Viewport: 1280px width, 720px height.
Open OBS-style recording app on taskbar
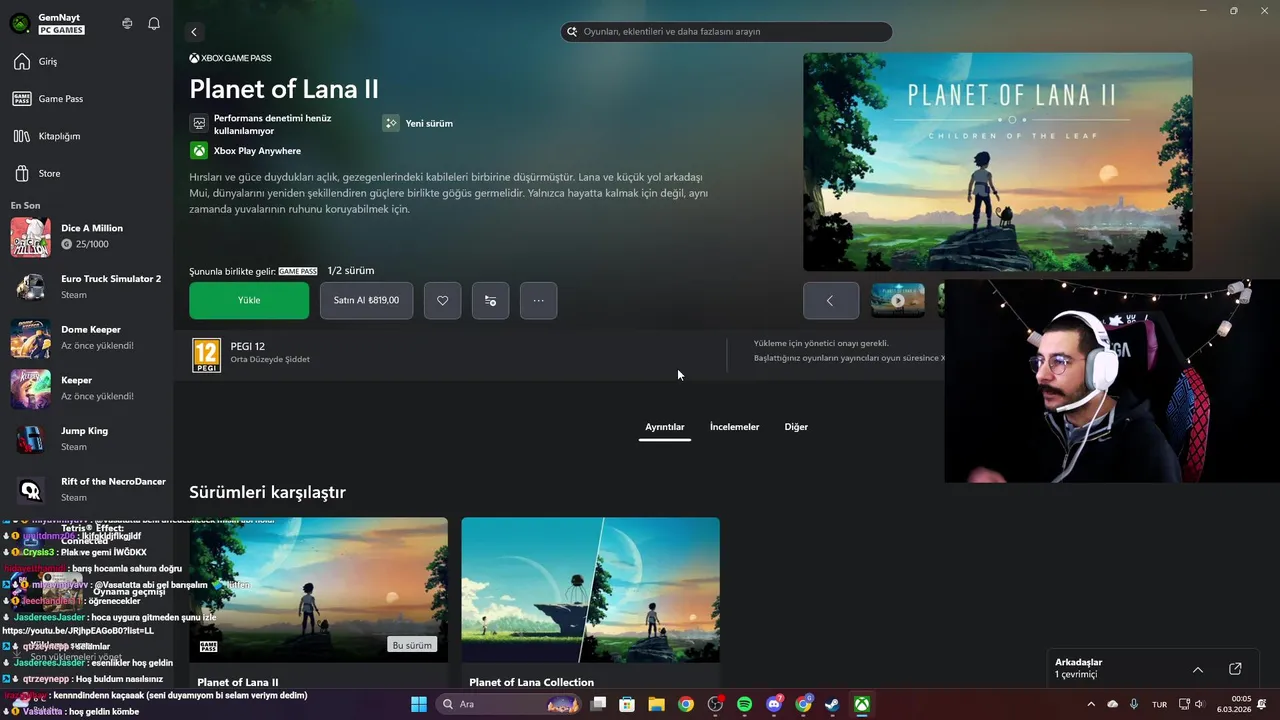tap(715, 704)
